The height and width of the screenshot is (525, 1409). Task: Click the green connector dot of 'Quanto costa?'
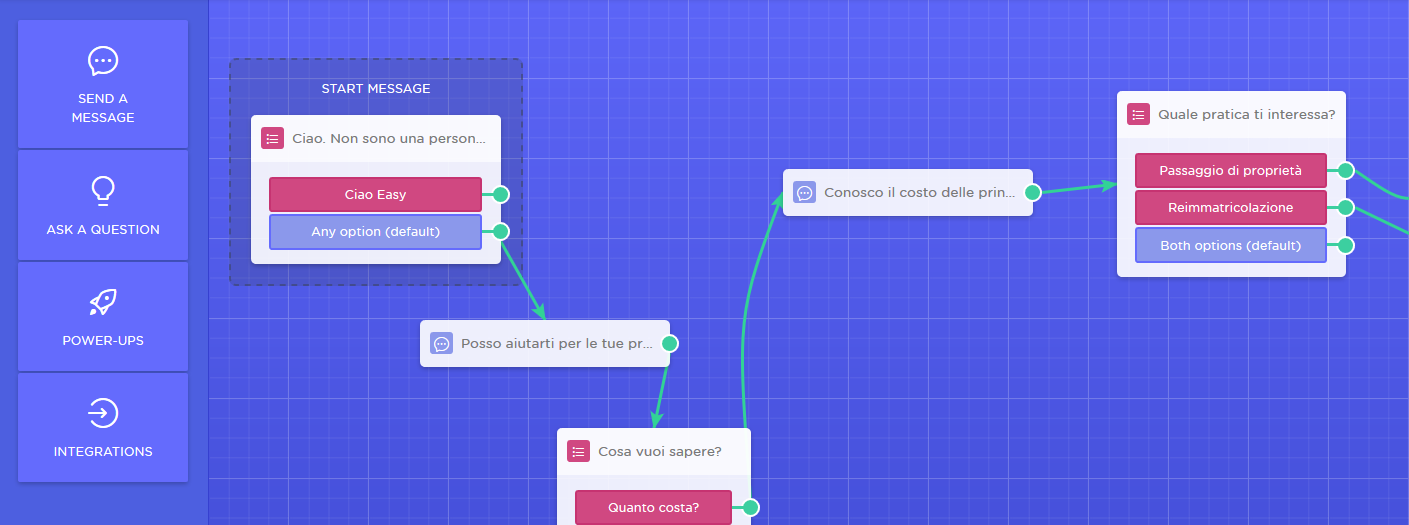coord(751,507)
